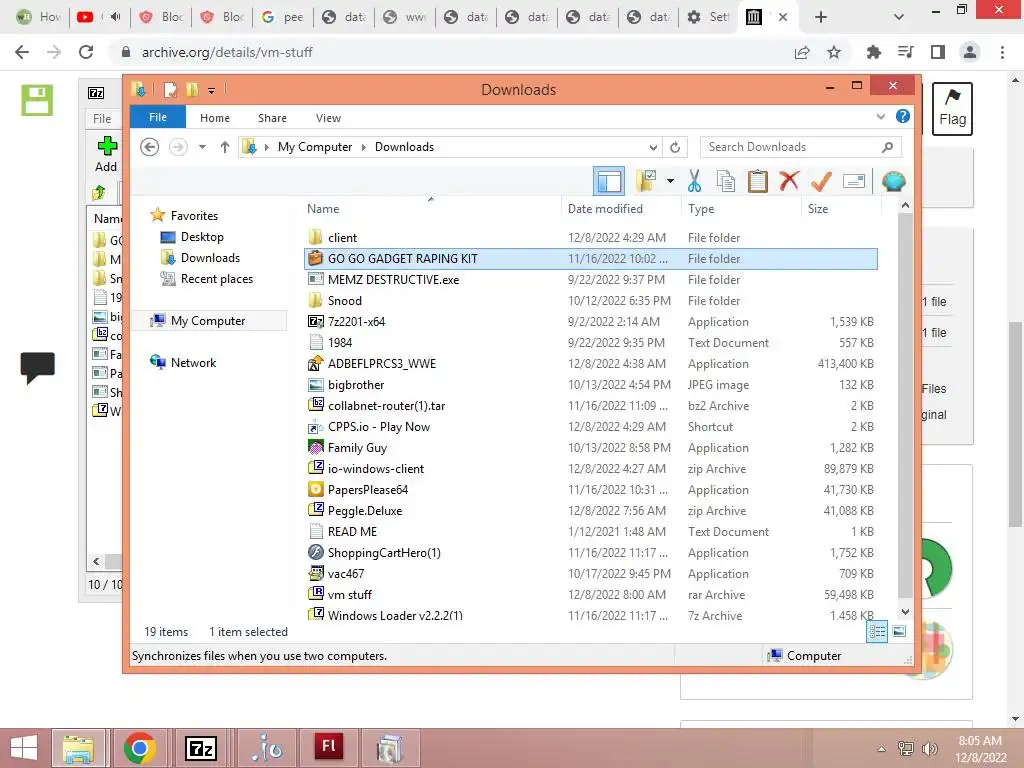Click the Paste clipboard icon
The image size is (1024, 768).
[x=758, y=181]
